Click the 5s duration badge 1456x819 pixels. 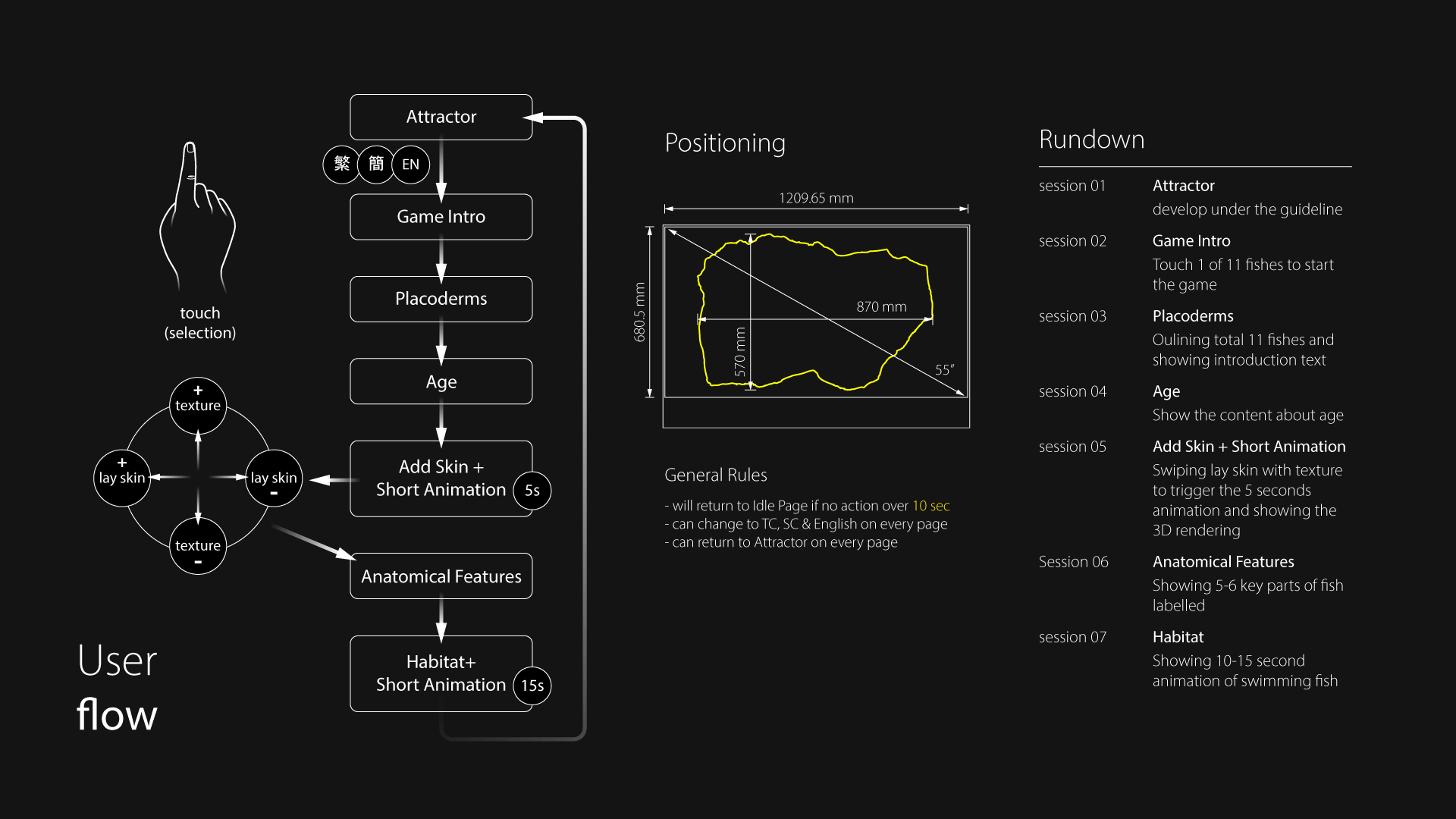pyautogui.click(x=532, y=490)
